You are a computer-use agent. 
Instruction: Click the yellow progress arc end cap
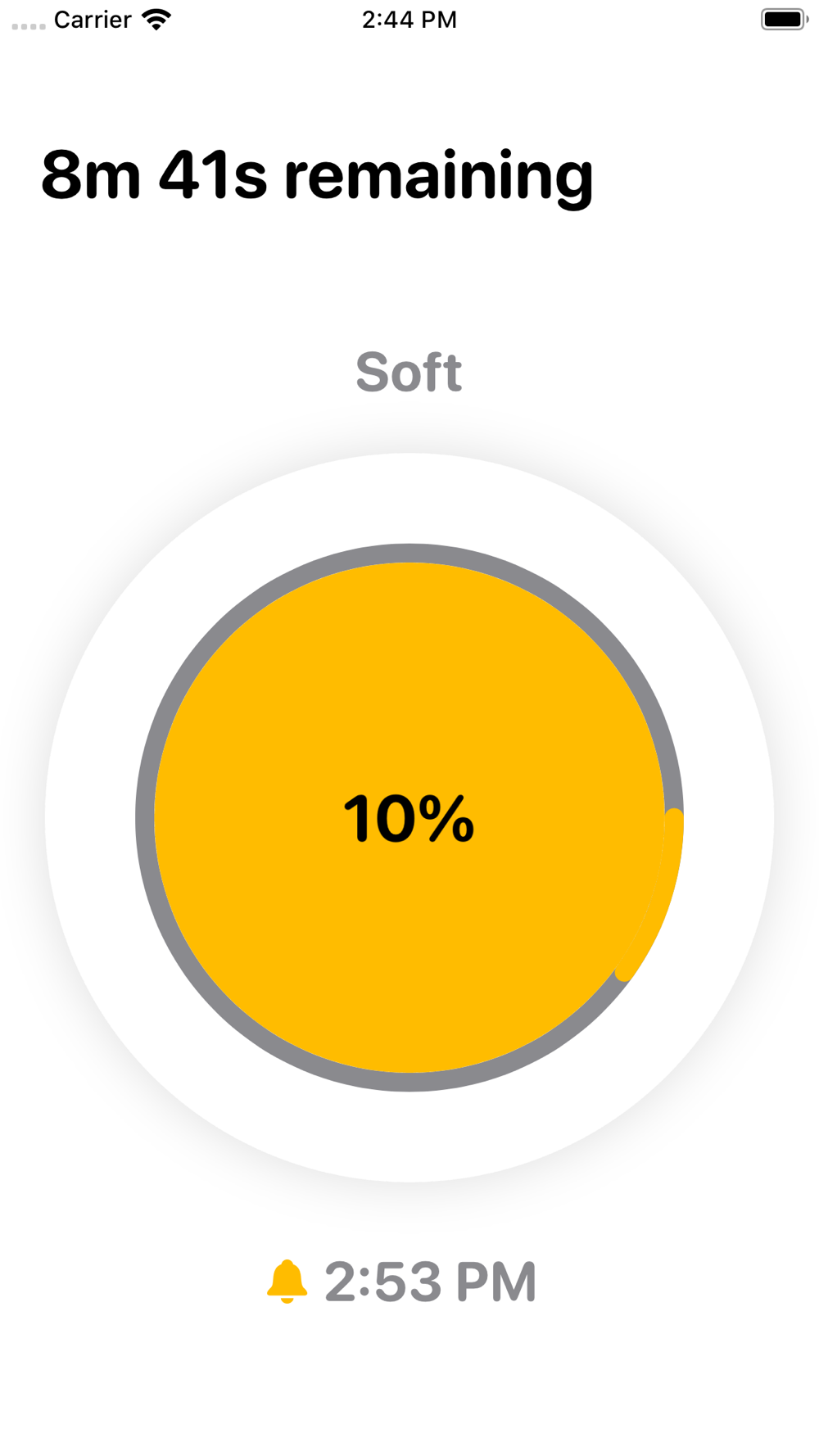pos(626,972)
